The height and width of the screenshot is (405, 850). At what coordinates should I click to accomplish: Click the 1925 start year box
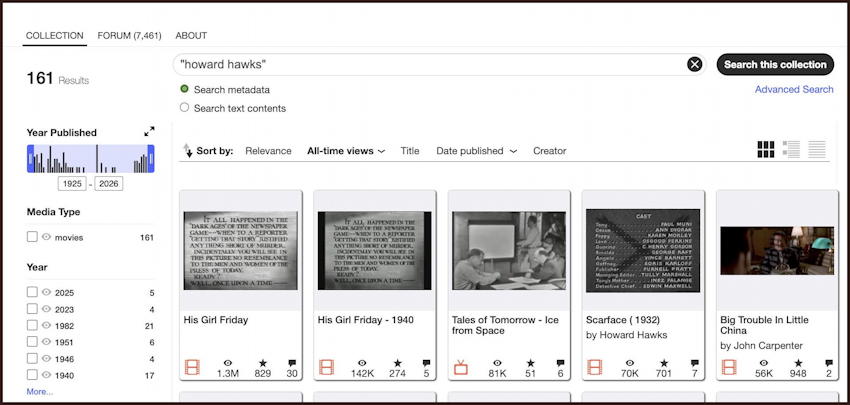[x=72, y=184]
